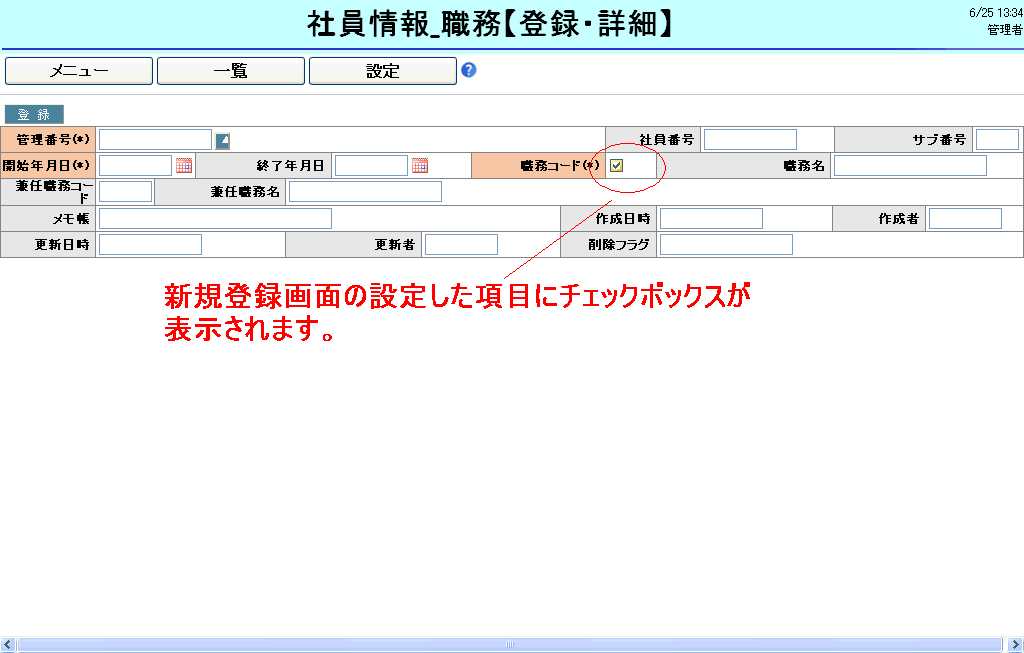Select the 兼任職務コード input box
1024x653 pixels.
[x=126, y=192]
